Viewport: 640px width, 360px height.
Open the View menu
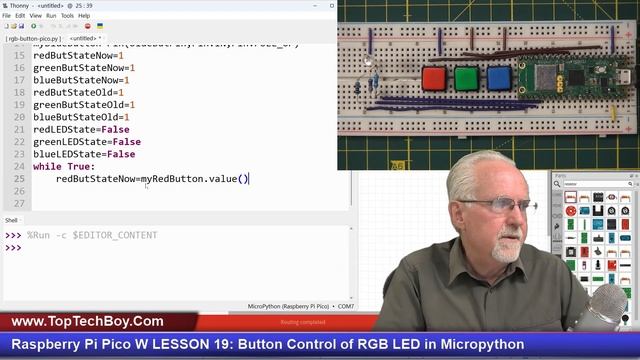coord(36,16)
